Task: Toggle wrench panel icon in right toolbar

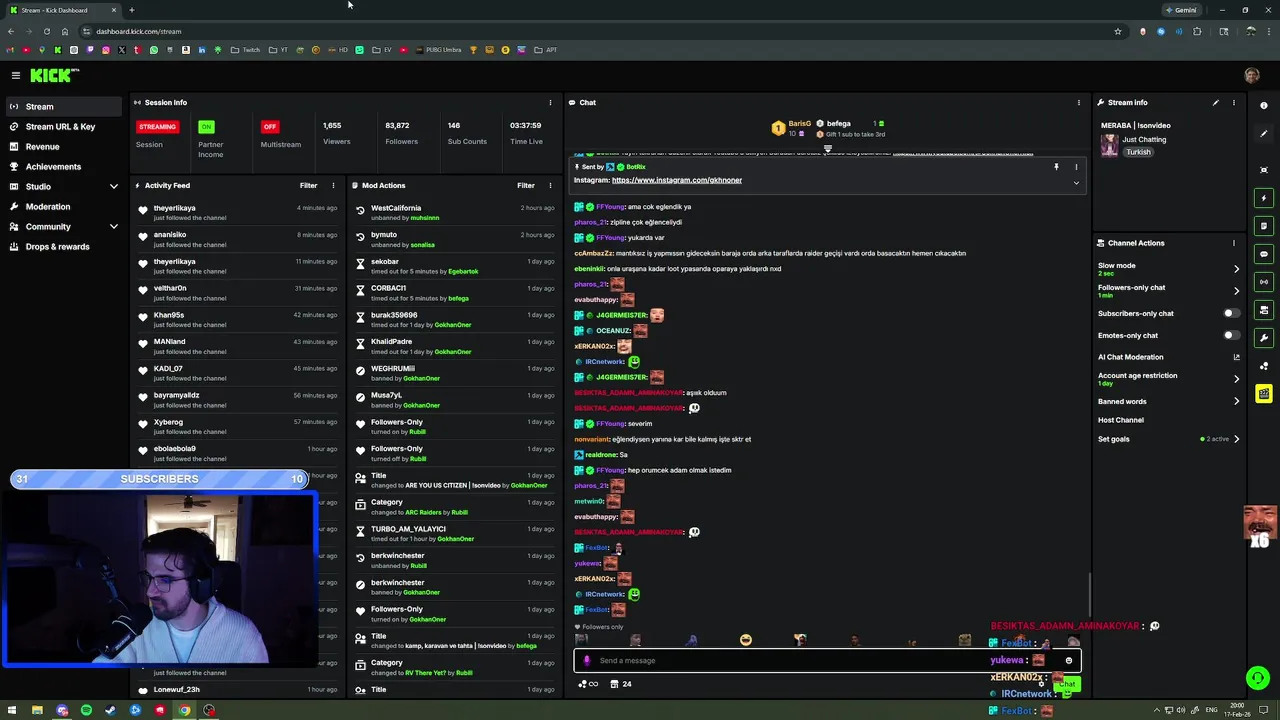Action: coord(1264,338)
